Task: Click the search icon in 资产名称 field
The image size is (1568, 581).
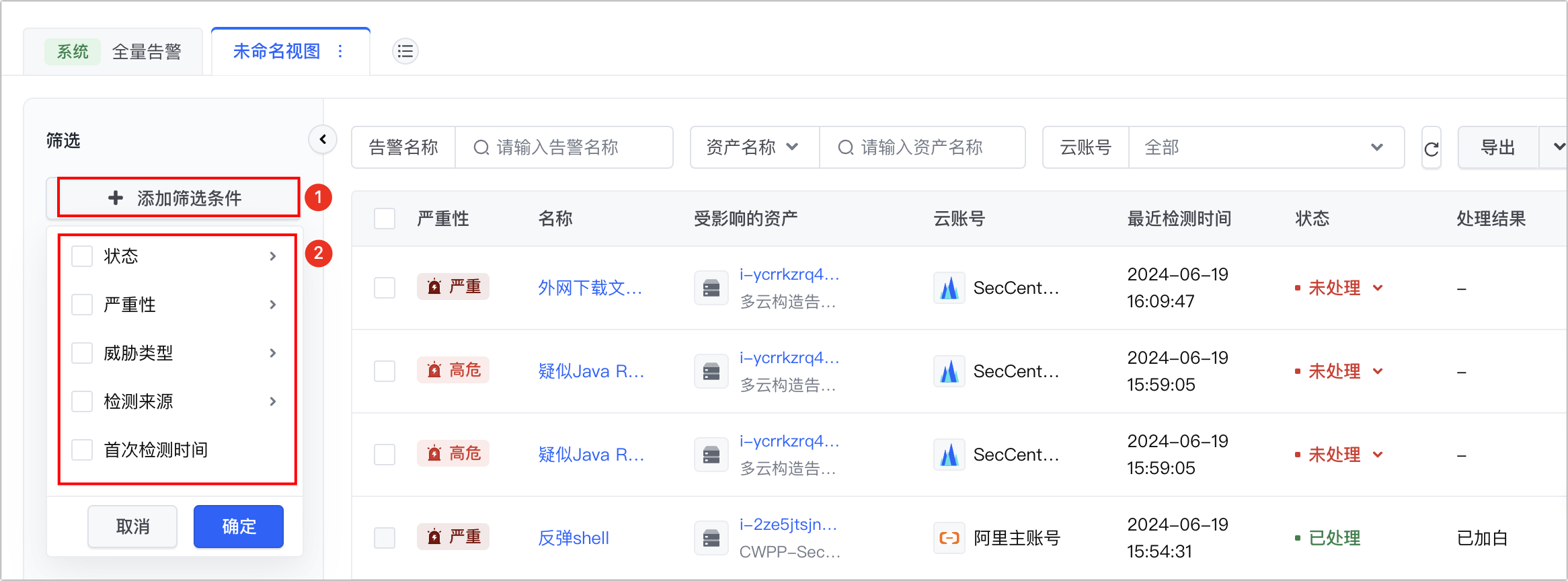Action: coord(846,147)
